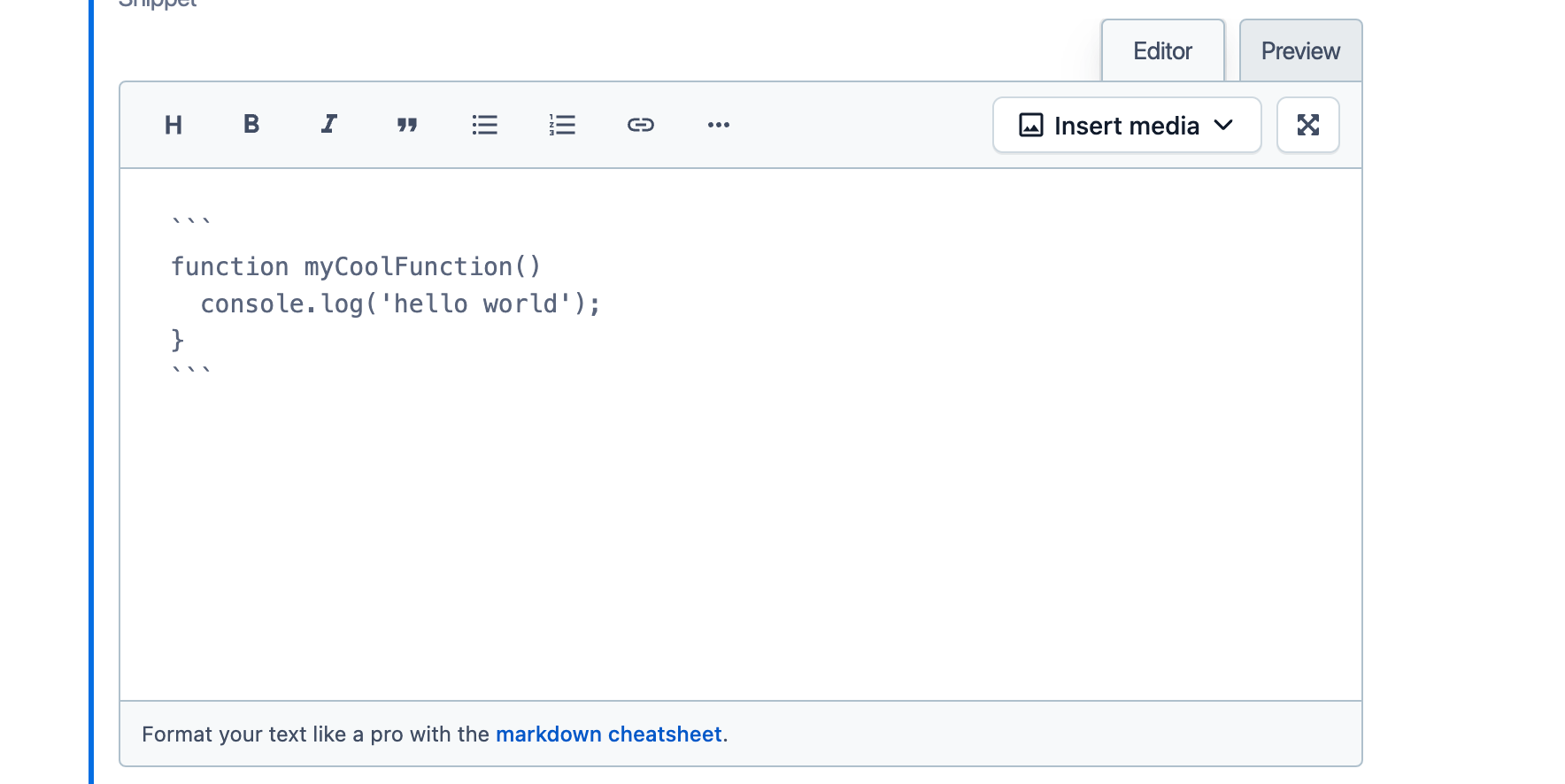Apply heading formatting with the H icon

173,125
